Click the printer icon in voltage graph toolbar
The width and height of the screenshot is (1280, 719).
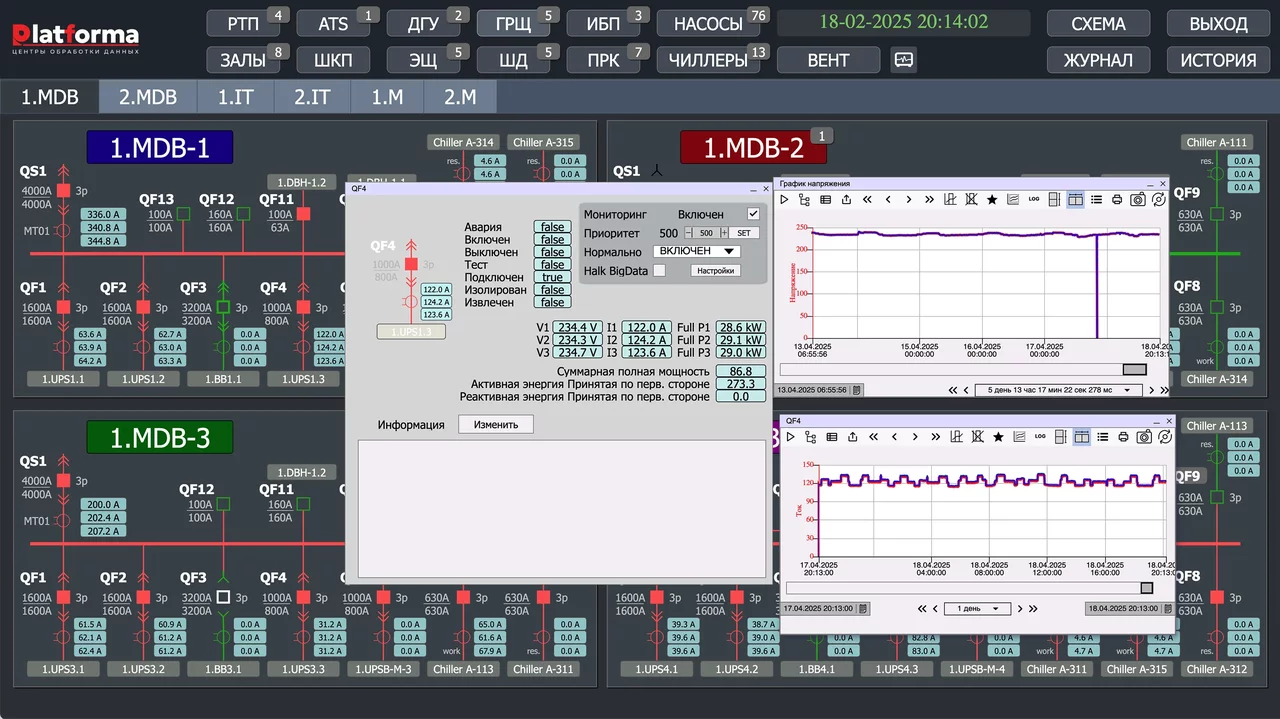[x=1117, y=200]
